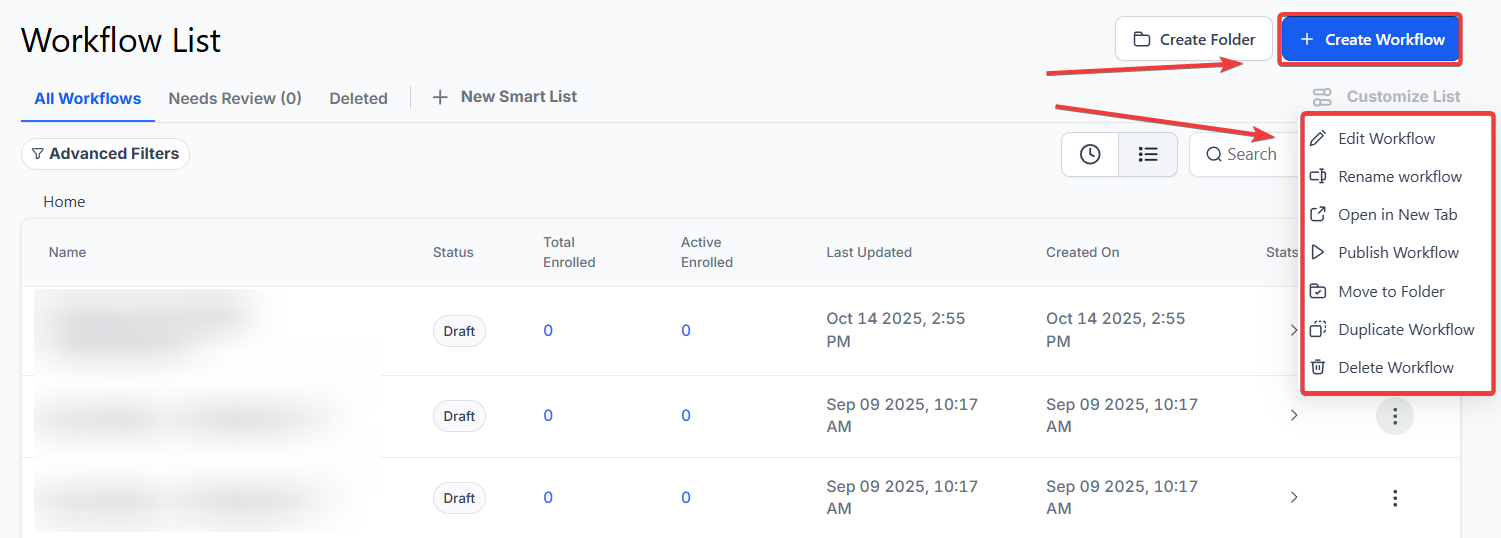The height and width of the screenshot is (538, 1501).
Task: Open three-dot menu on second Sep 09 row
Action: tap(1395, 415)
